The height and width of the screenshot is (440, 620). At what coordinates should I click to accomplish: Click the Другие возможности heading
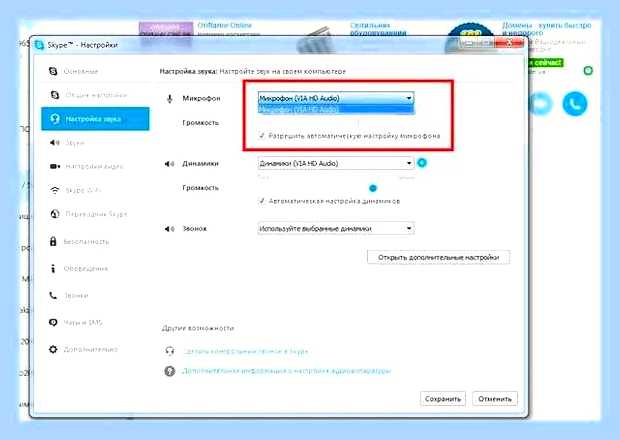[x=198, y=328]
